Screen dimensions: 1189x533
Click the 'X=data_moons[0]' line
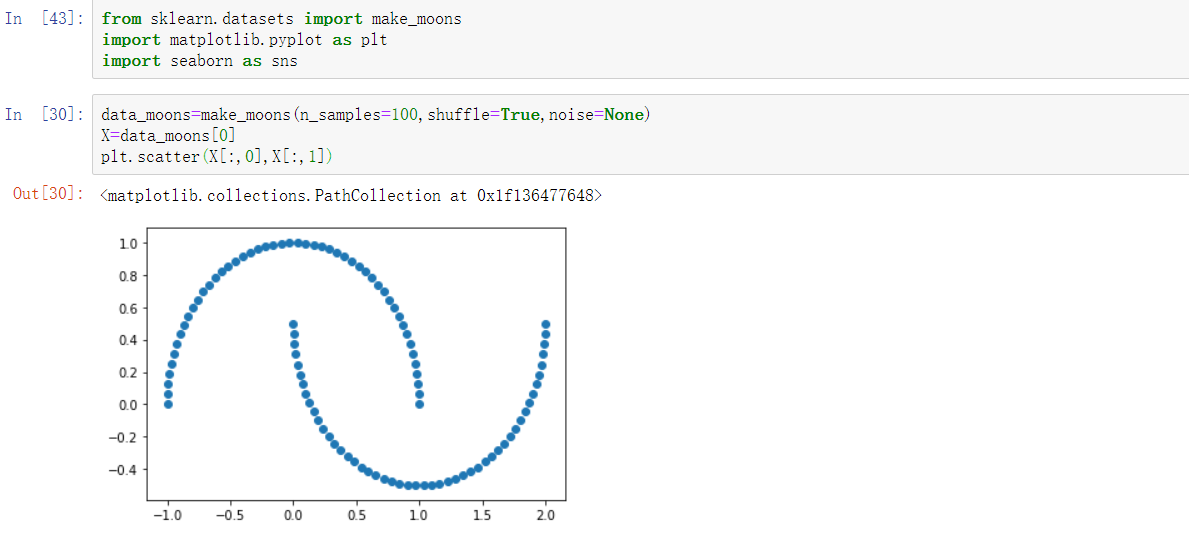coord(168,136)
